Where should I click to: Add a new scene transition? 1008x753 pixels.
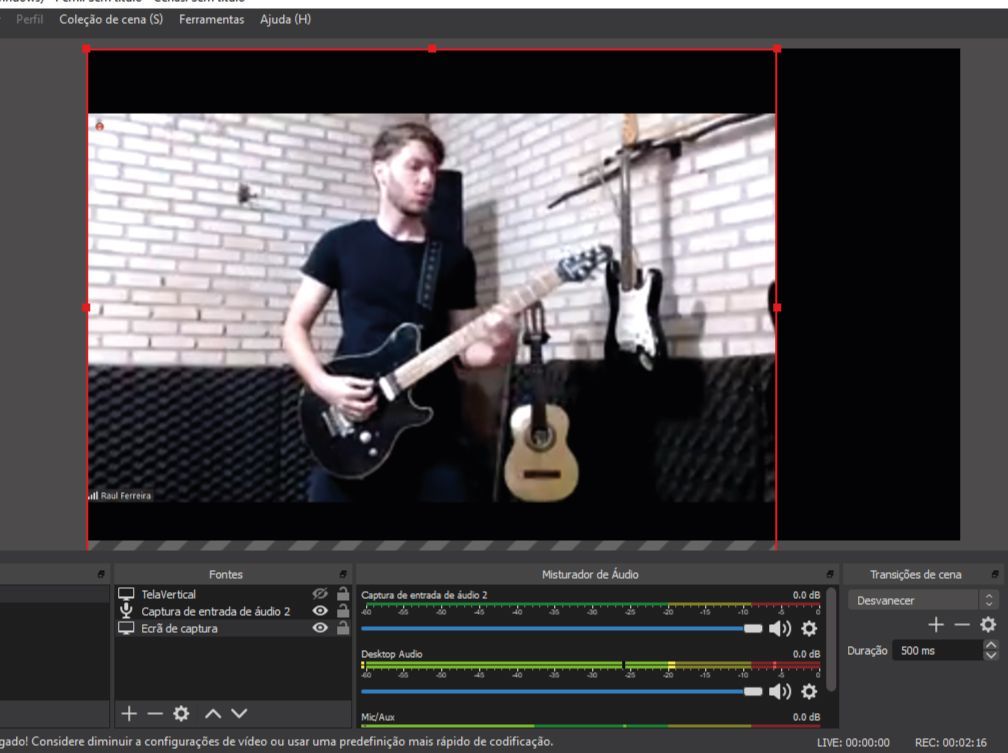(937, 624)
